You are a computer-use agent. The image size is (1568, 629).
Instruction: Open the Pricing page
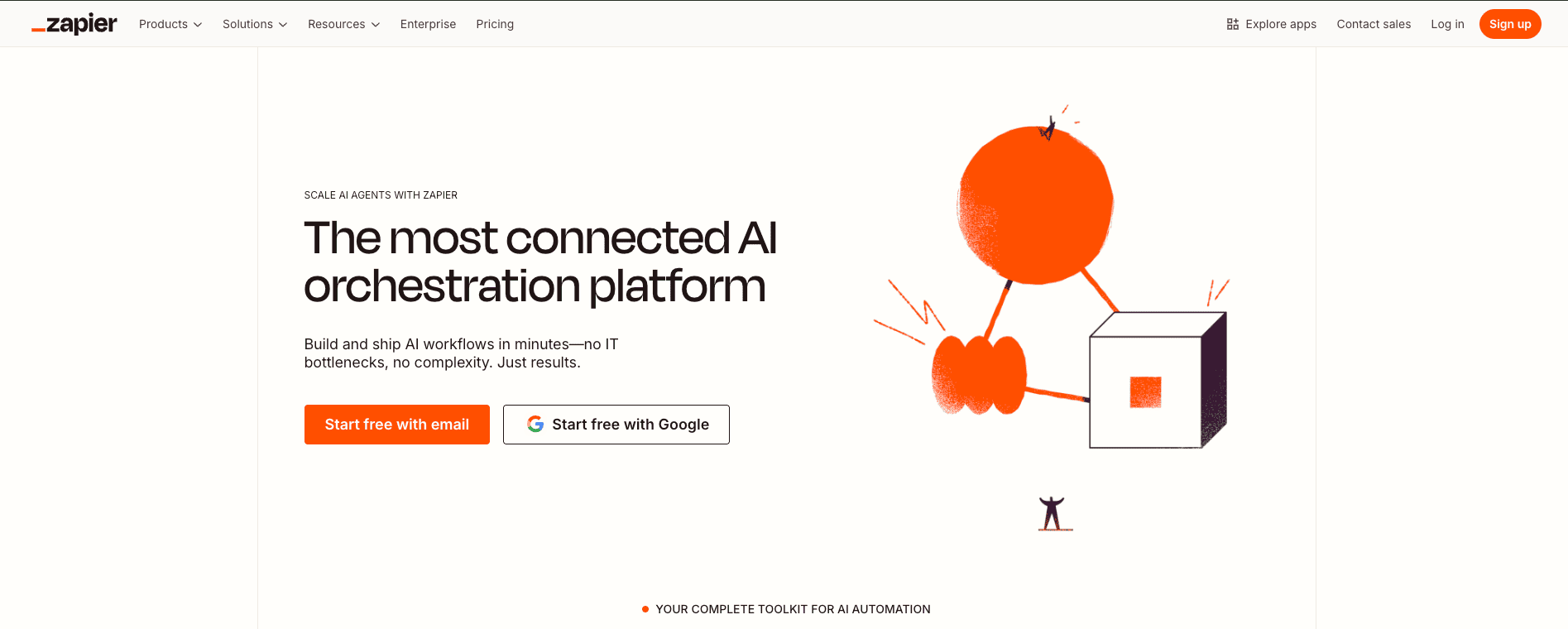495,24
